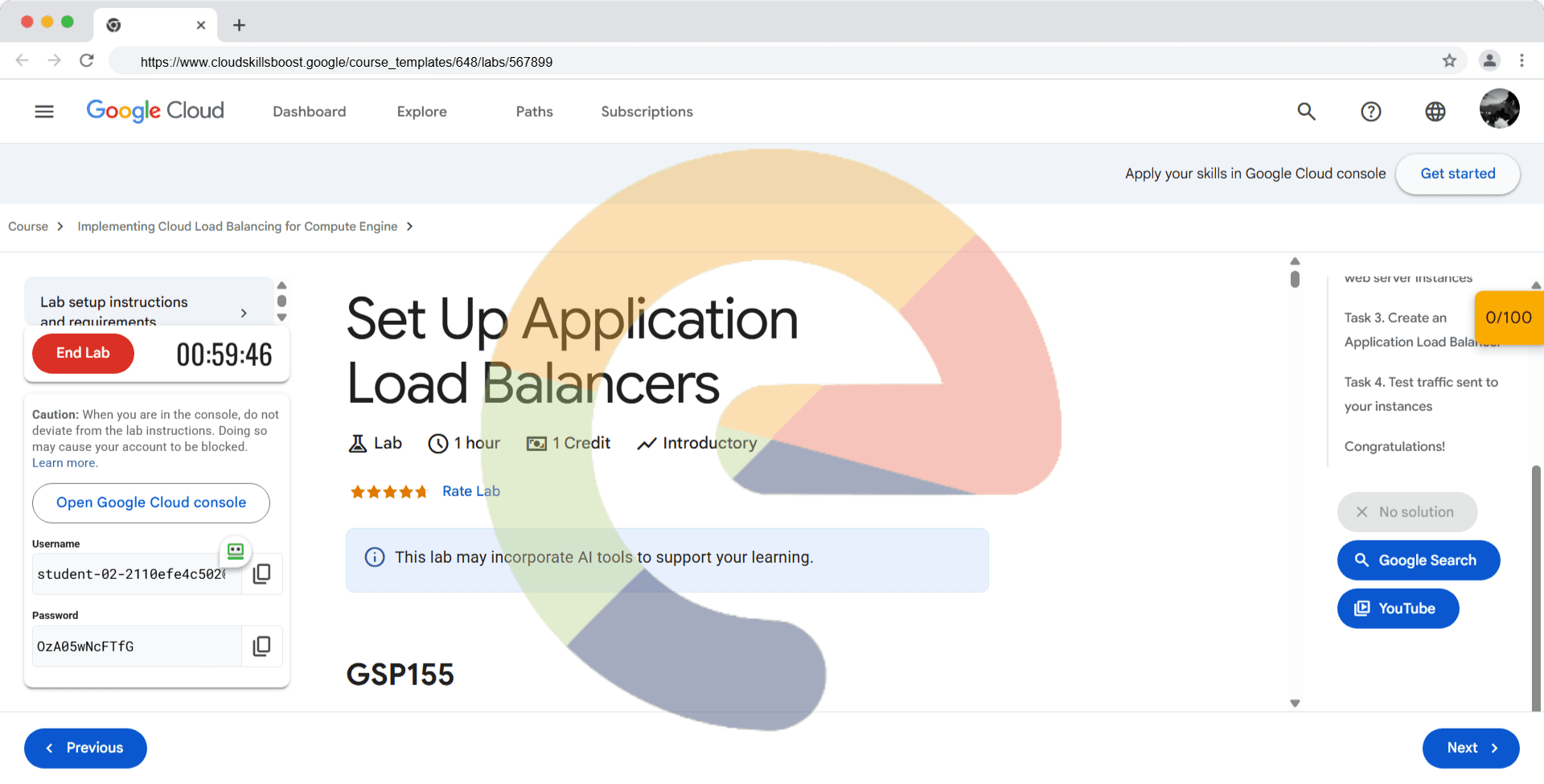Screen dimensions: 1544x784
Task: Click the 'GSP155' heading text
Action: pos(400,675)
